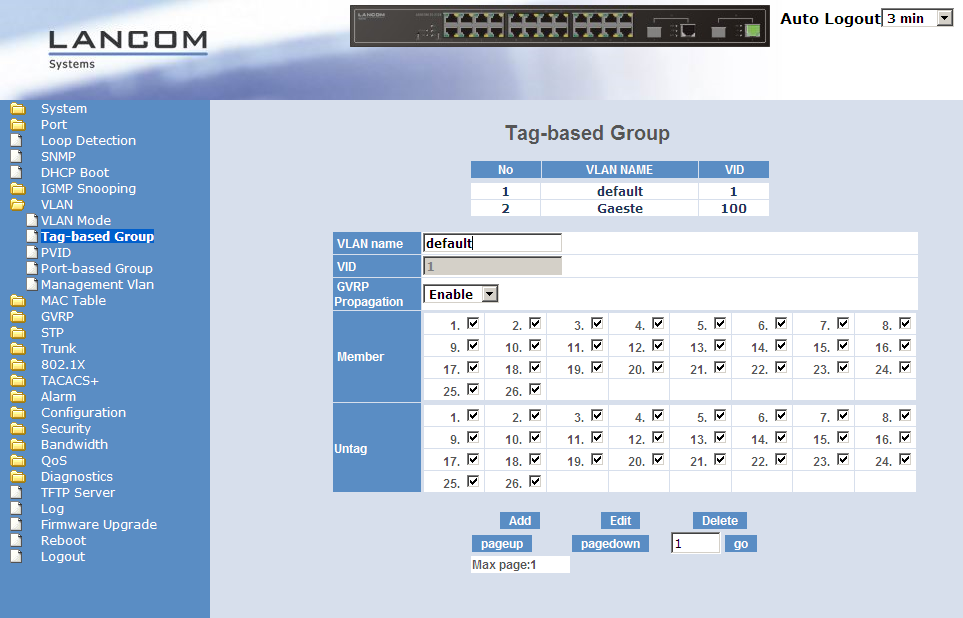Click the page icon next to Reboot
The width and height of the screenshot is (963, 618).
pos(16,541)
